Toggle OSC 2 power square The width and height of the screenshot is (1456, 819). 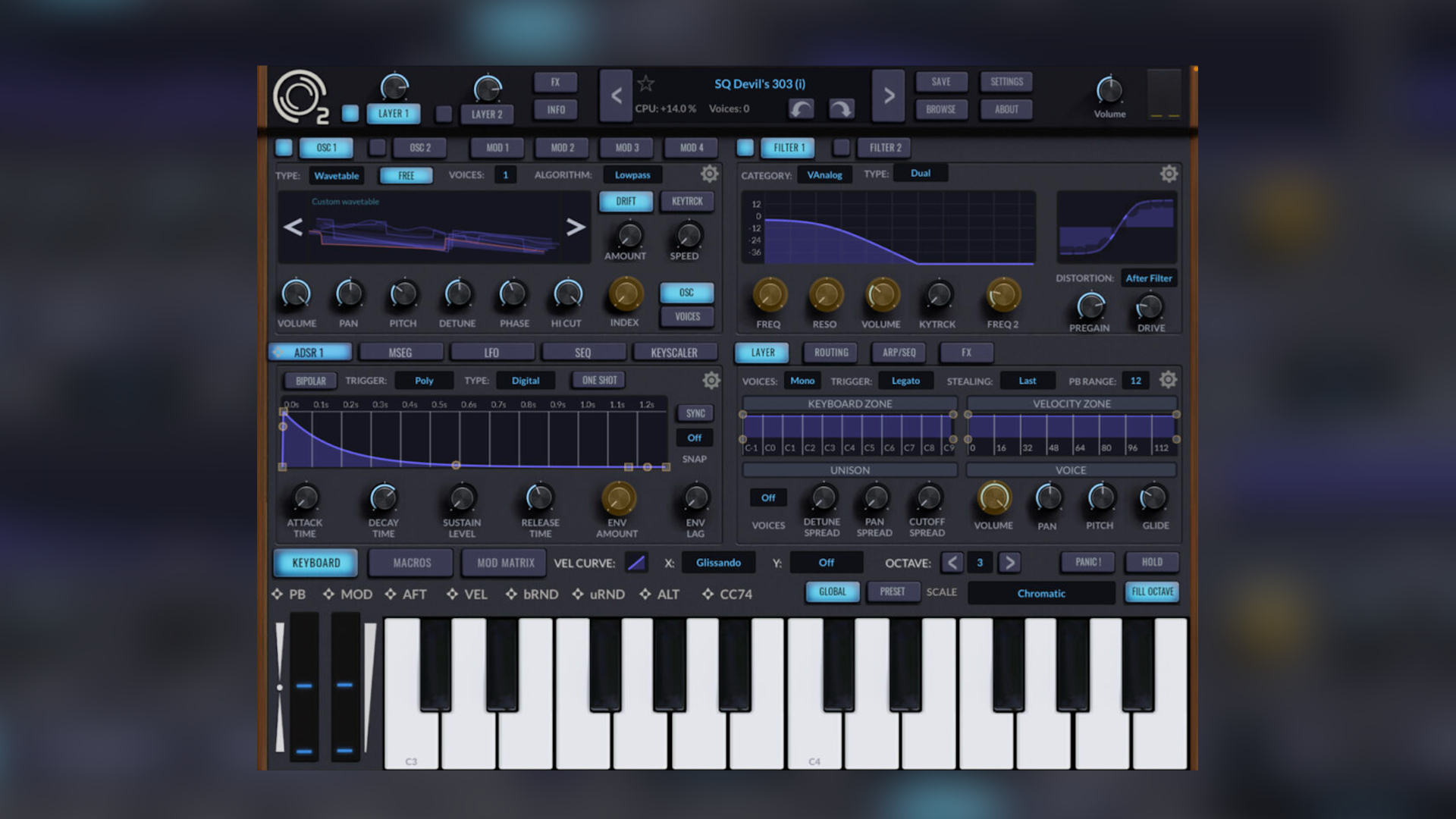point(377,148)
